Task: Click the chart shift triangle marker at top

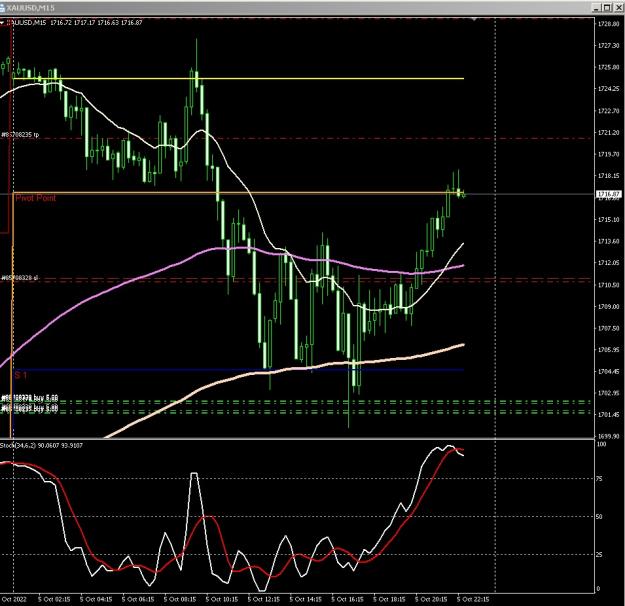Action: click(x=474, y=19)
